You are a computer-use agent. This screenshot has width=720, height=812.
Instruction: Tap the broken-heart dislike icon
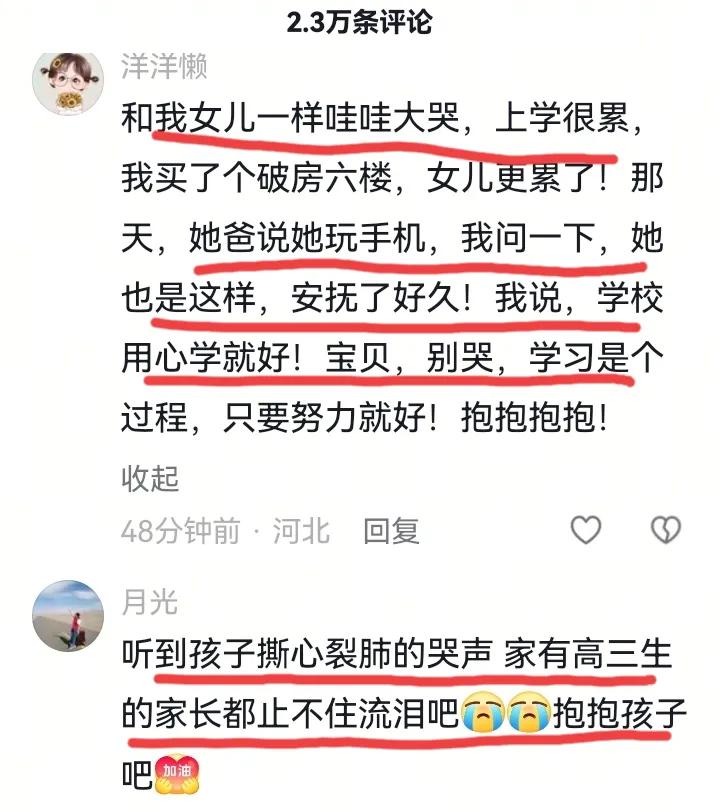pos(665,530)
